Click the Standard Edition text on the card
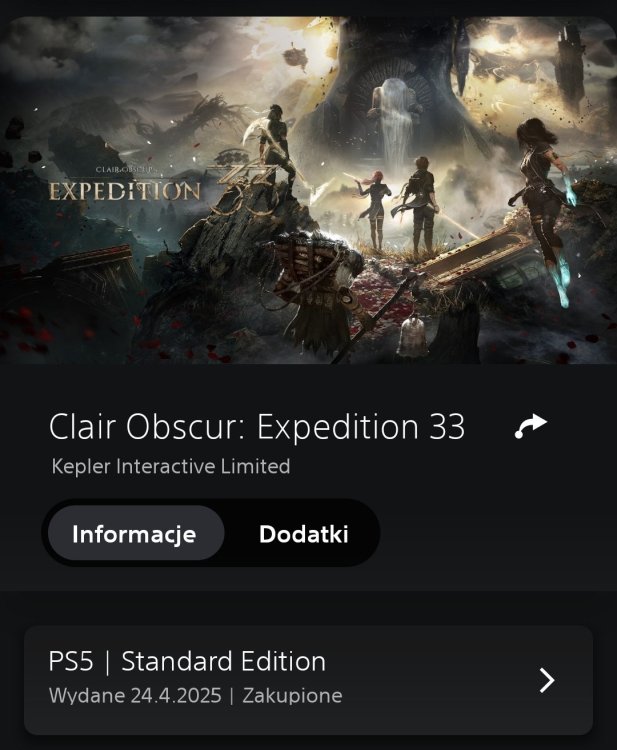This screenshot has width=617, height=750. (223, 662)
